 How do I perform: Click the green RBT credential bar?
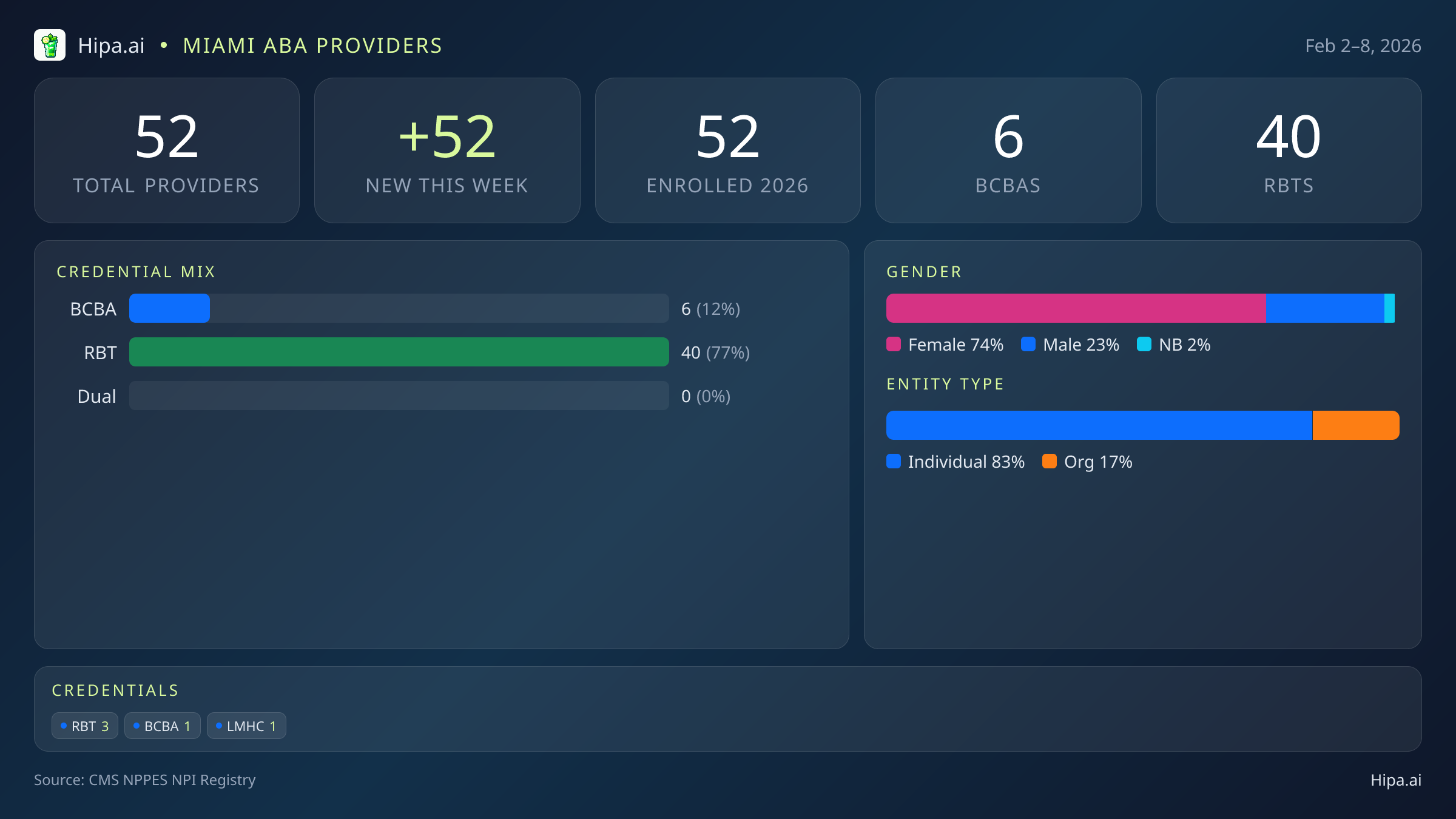pyautogui.click(x=399, y=352)
